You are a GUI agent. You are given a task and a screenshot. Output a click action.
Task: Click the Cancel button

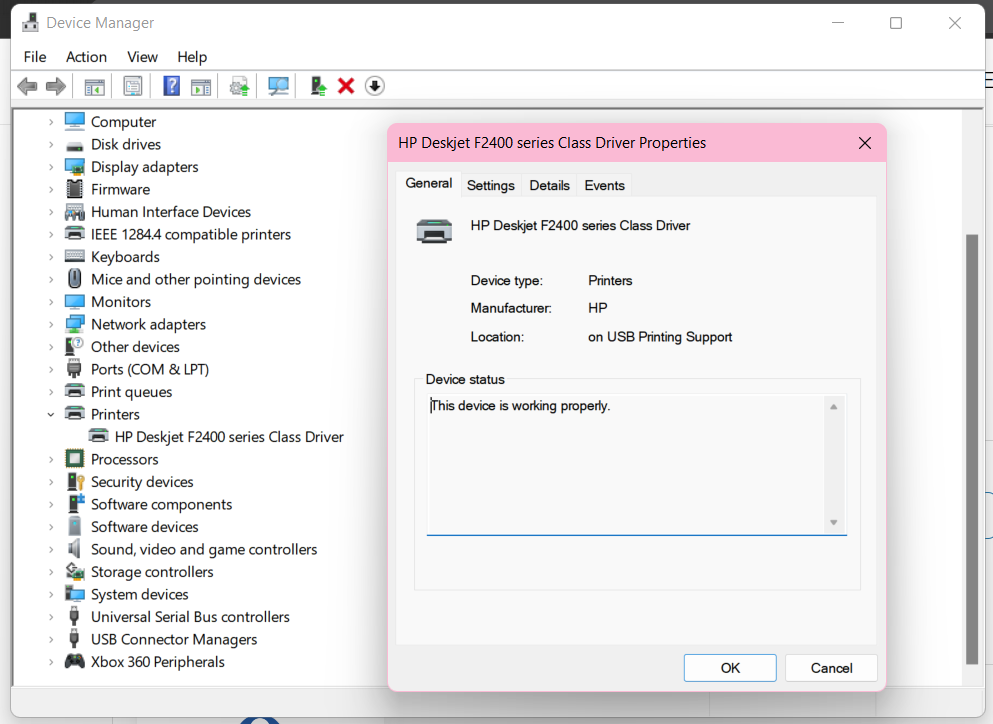(831, 667)
